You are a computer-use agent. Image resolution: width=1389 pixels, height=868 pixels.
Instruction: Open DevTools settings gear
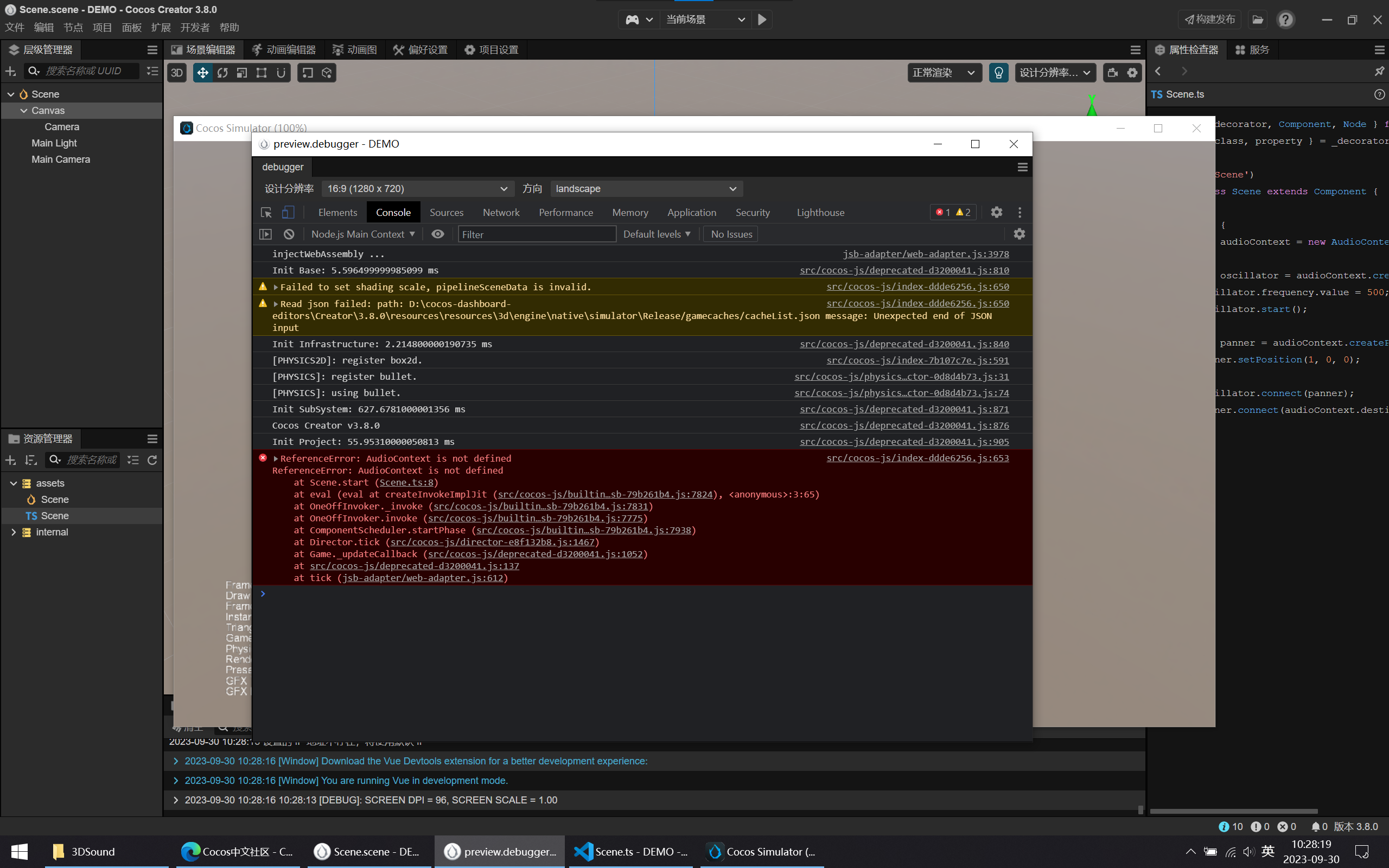(996, 213)
